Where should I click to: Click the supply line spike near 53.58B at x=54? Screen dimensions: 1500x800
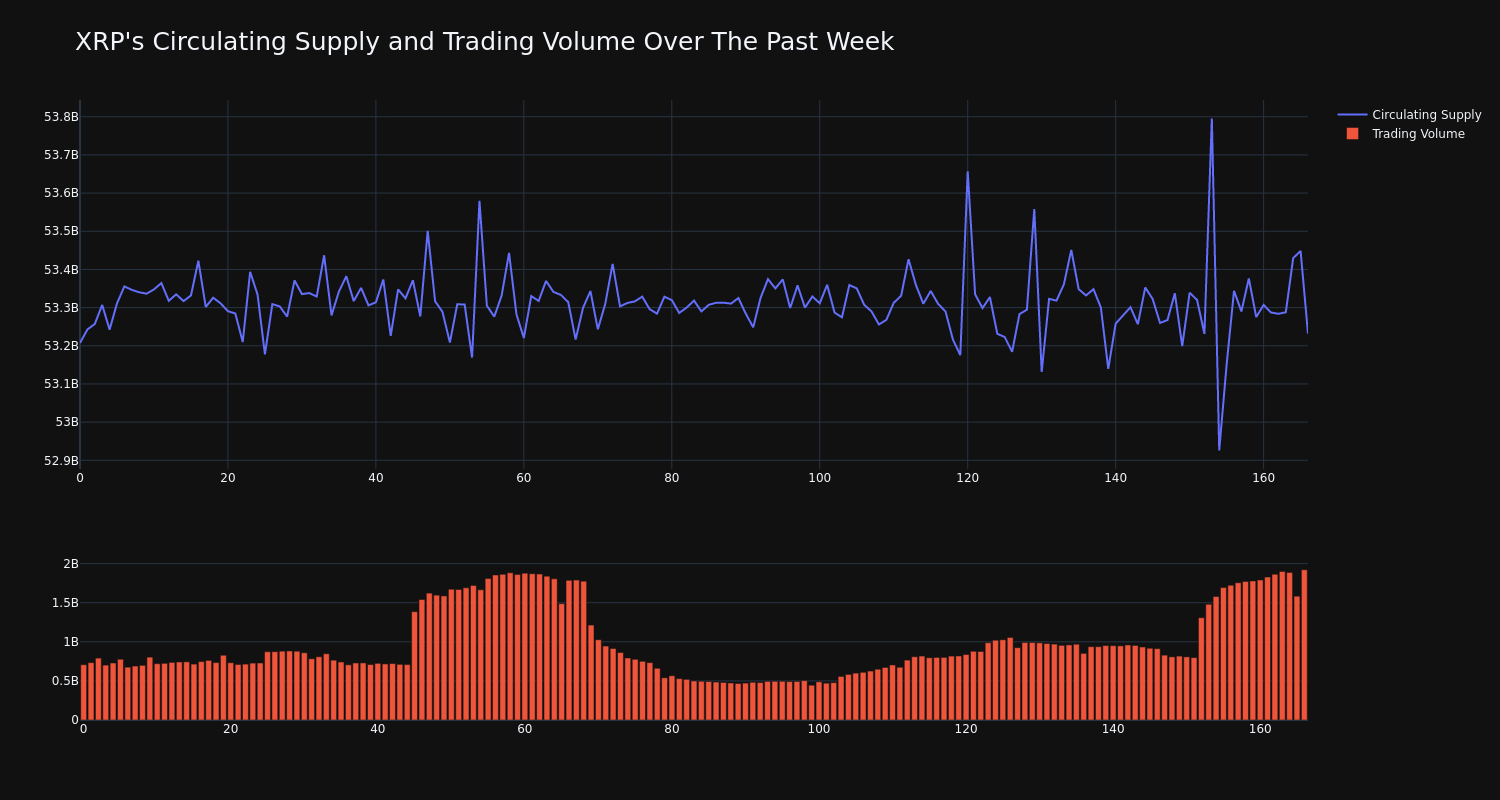(x=479, y=202)
